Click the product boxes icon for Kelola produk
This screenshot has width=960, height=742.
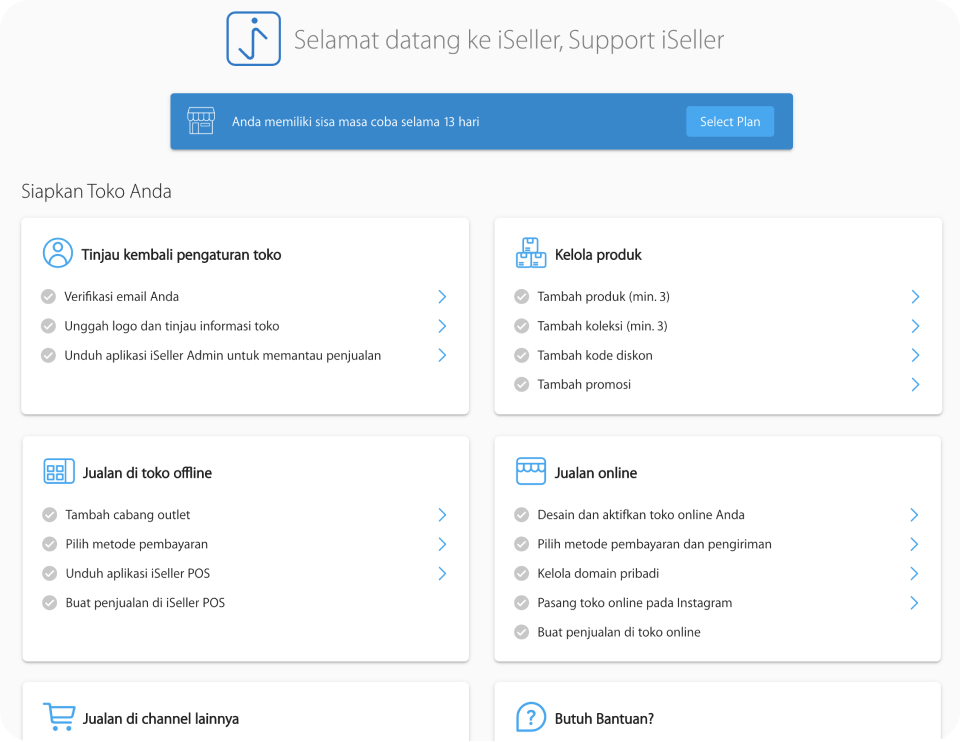click(x=531, y=253)
